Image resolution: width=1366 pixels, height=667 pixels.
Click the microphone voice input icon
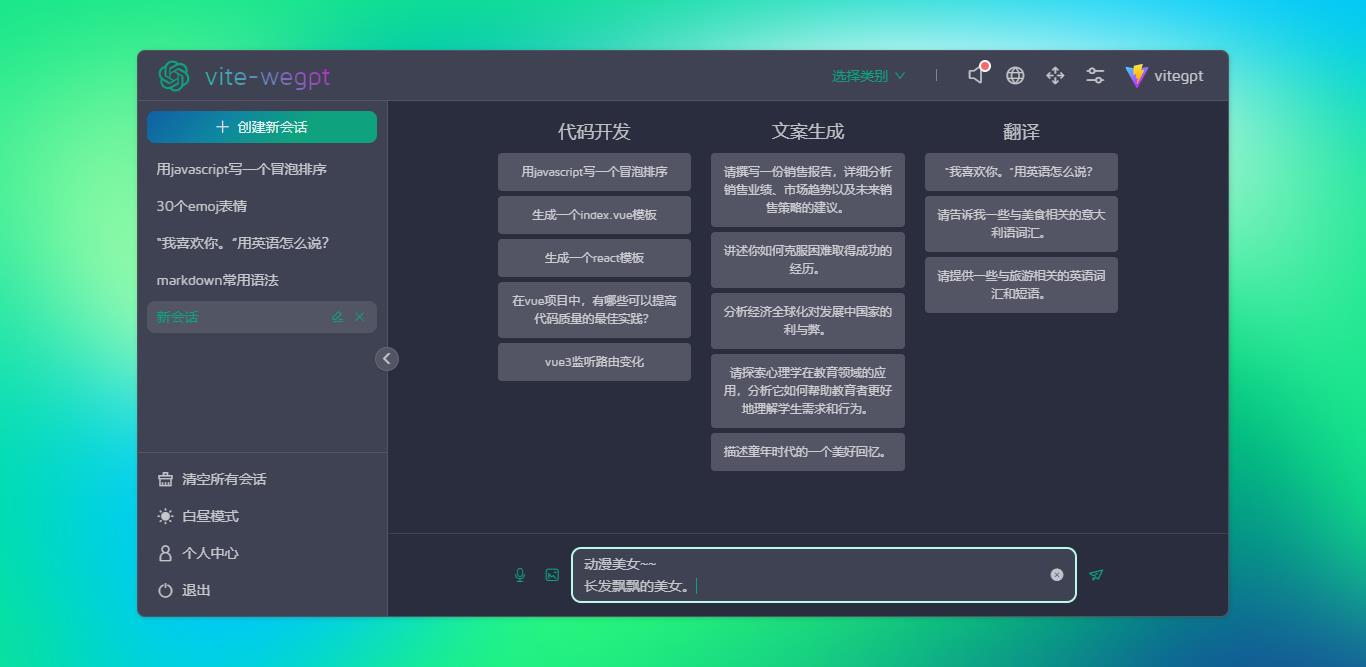tap(519, 574)
